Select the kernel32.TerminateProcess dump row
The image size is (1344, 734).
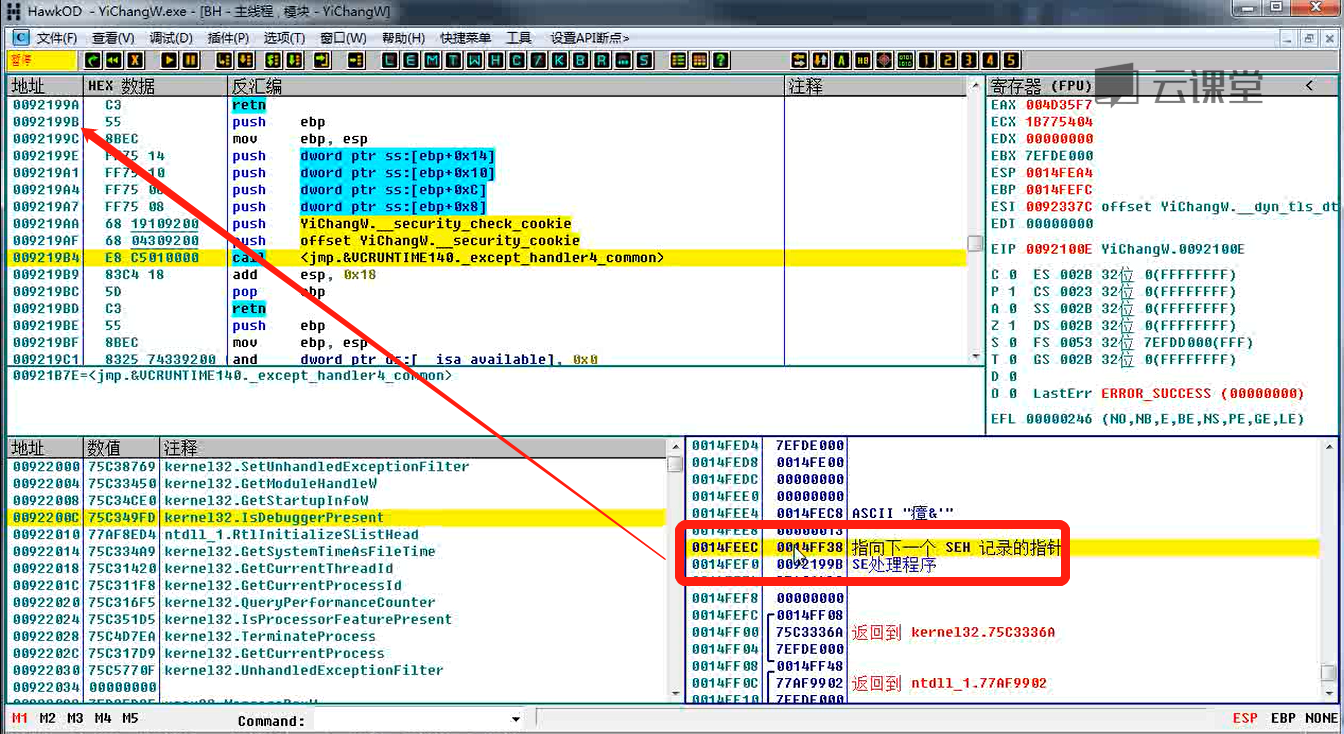pyautogui.click(x=337, y=636)
